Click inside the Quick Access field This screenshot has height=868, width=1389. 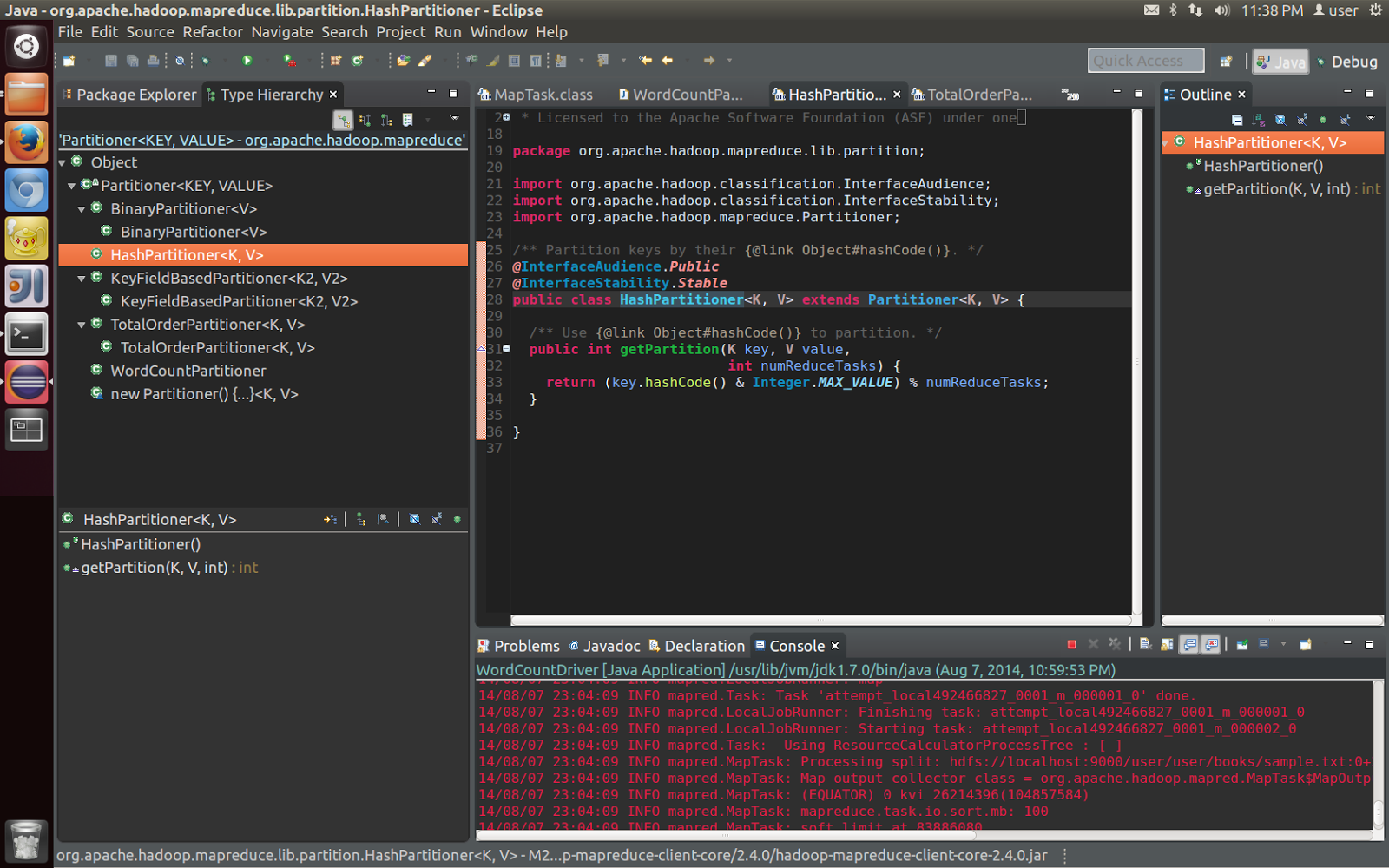tap(1146, 60)
